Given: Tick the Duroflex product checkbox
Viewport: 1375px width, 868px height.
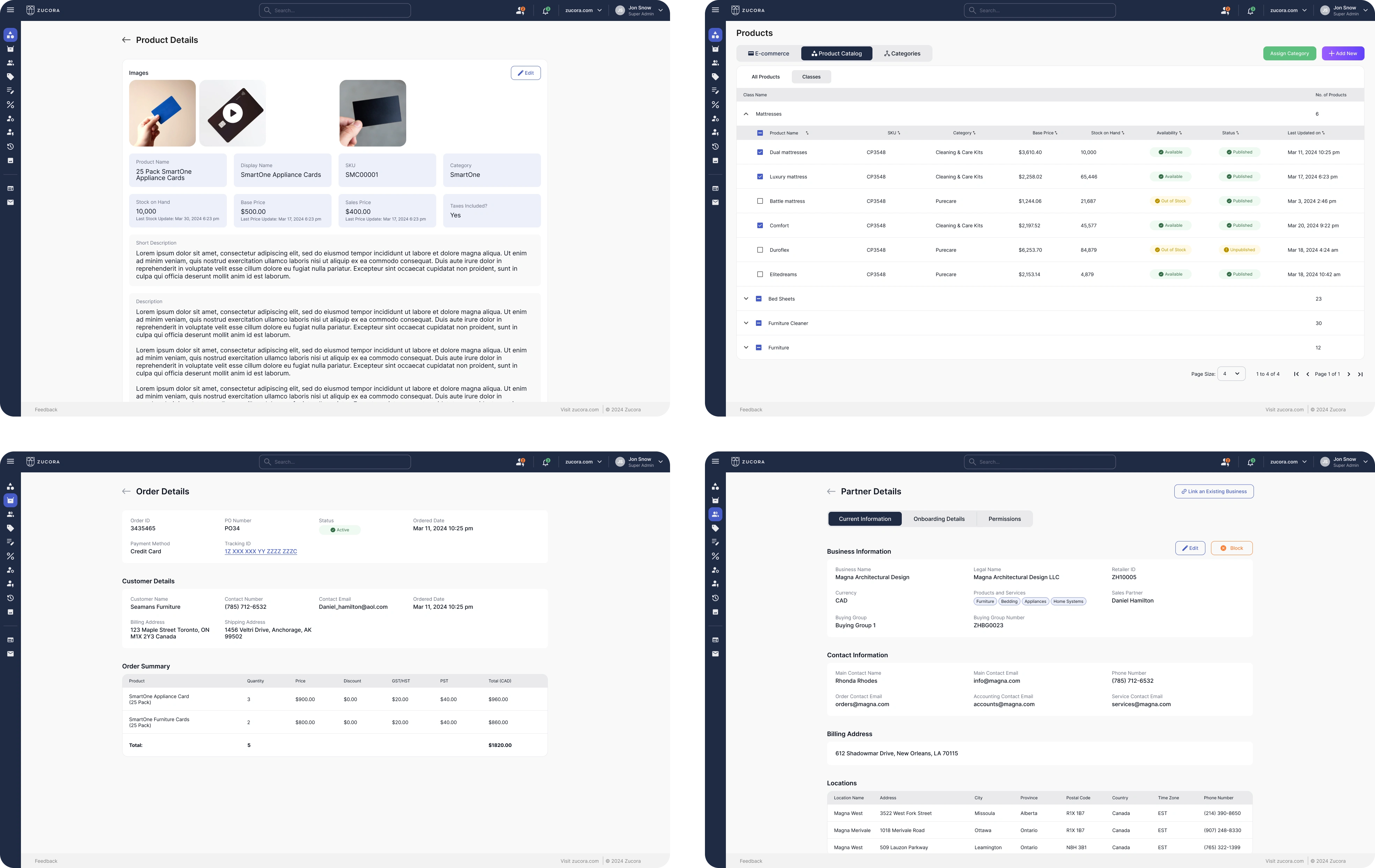Looking at the screenshot, I should point(759,250).
